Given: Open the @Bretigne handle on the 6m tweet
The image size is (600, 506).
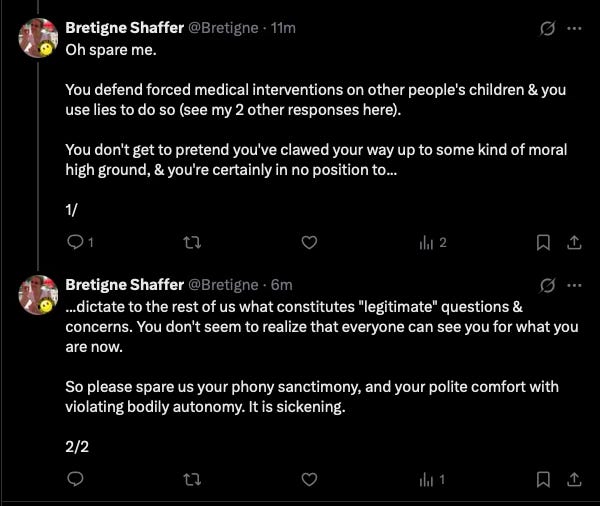Looking at the screenshot, I should 223,285.
